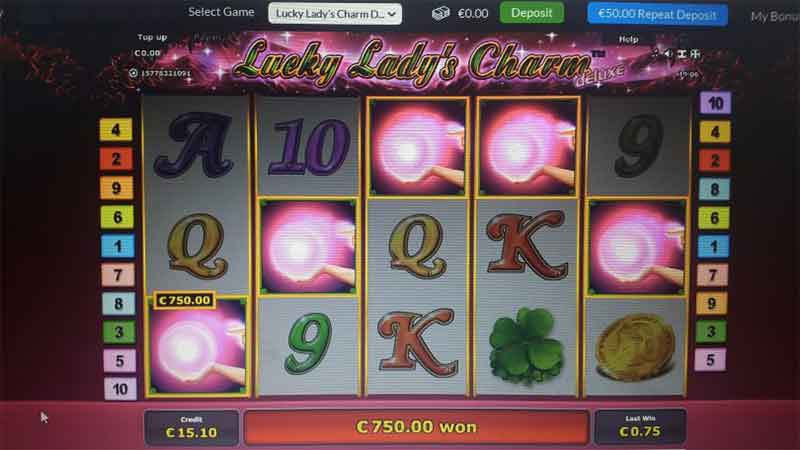Click the session ID target icon
This screenshot has height=450, width=800.
point(133,73)
